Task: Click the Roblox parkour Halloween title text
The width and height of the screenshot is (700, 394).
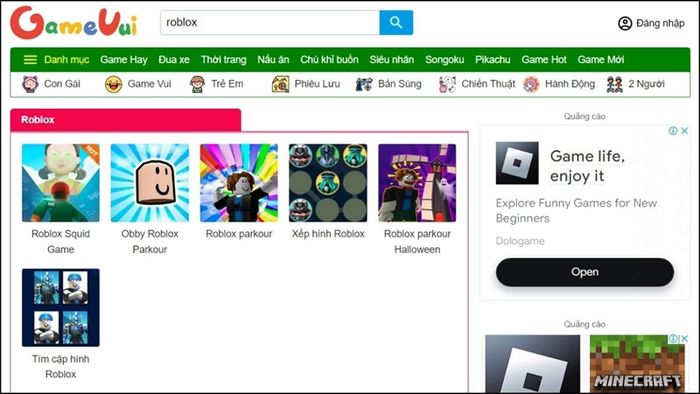Action: tap(417, 241)
